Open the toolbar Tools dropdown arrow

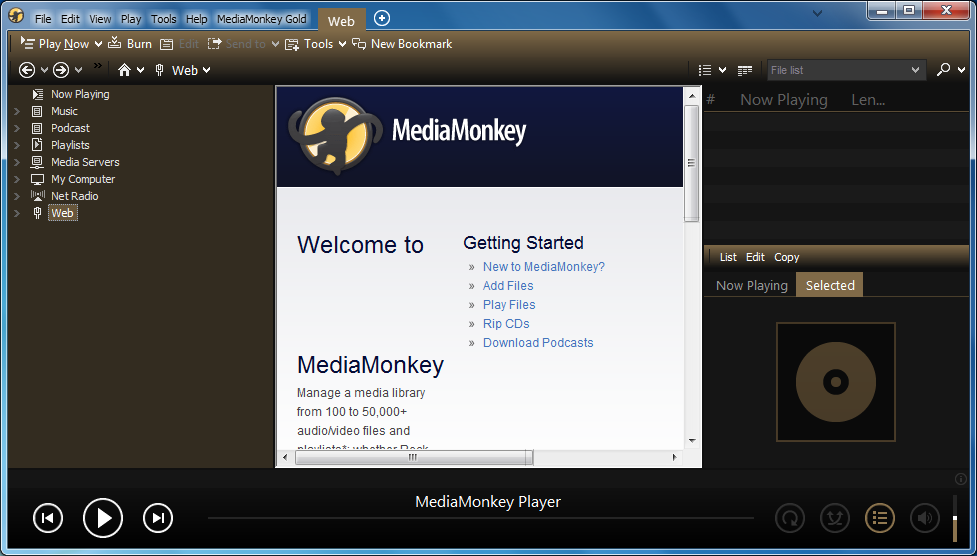coord(342,44)
